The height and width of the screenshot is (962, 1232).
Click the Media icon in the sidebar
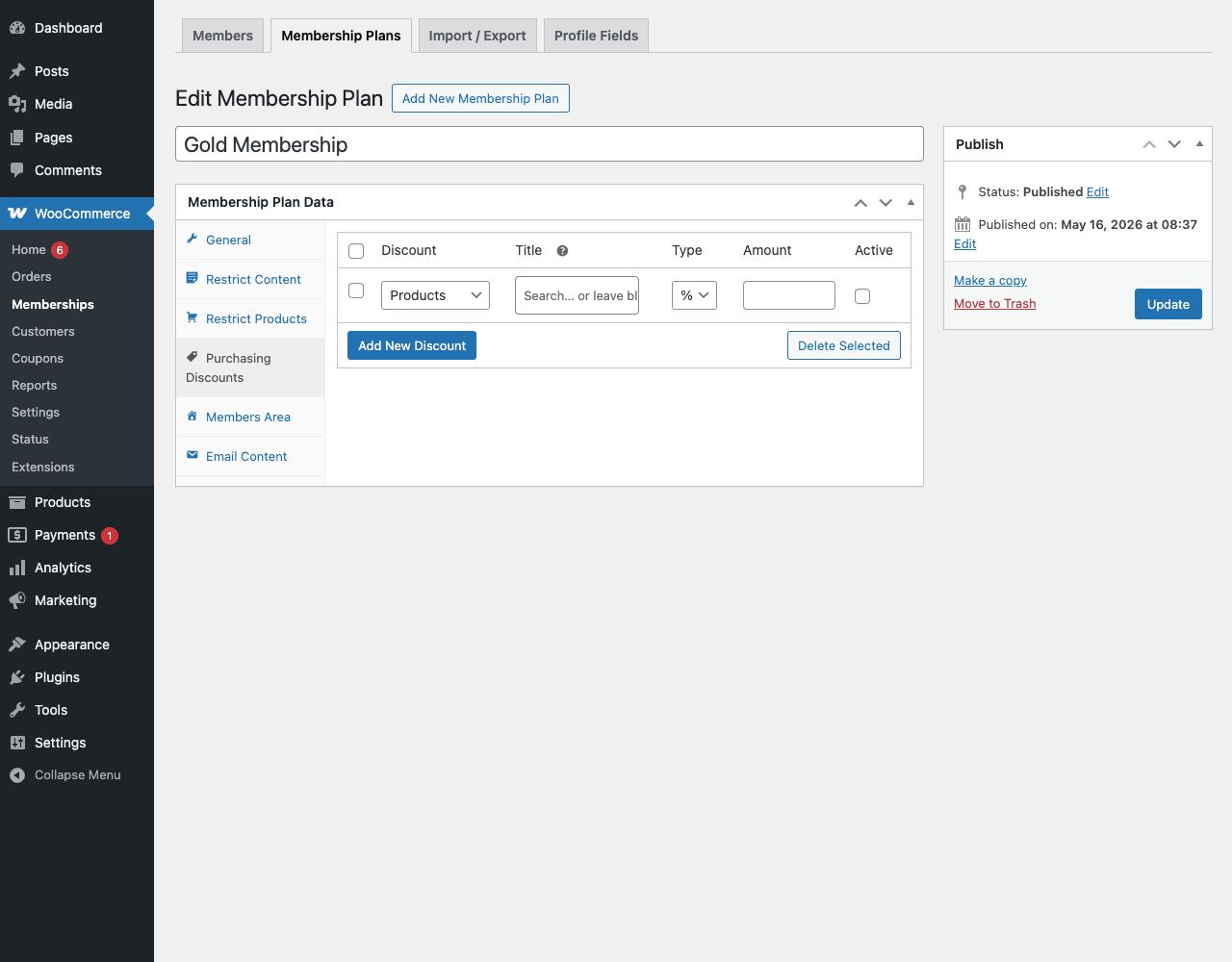coord(17,104)
